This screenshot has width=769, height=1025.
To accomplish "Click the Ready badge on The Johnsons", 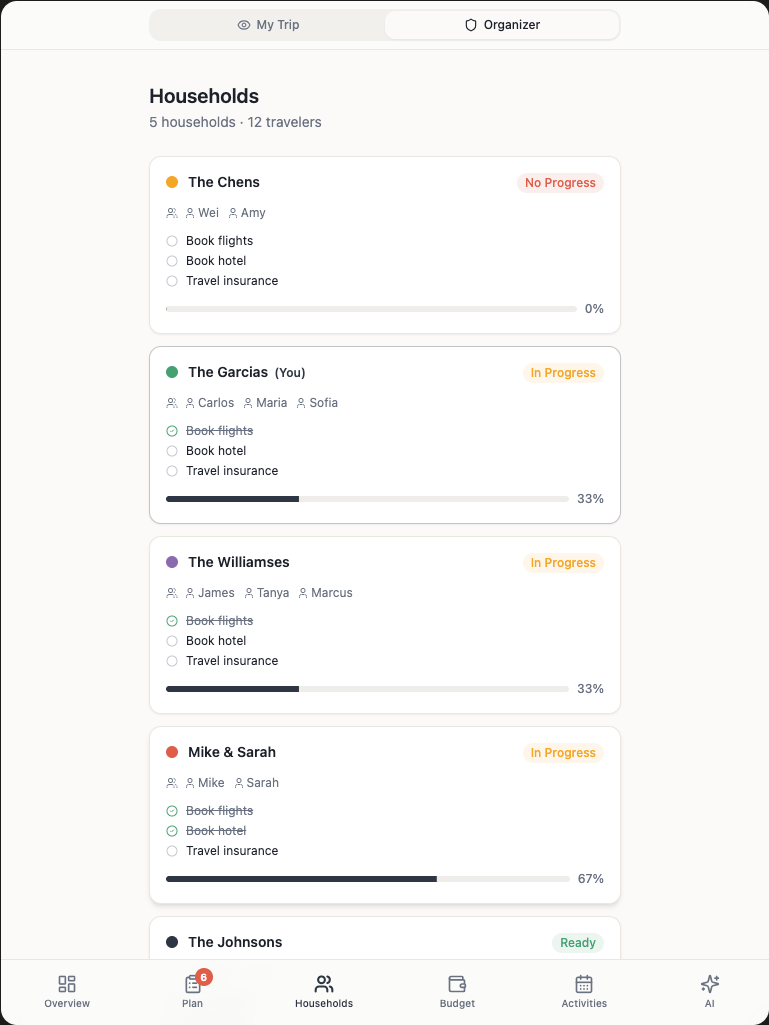I will 578,943.
